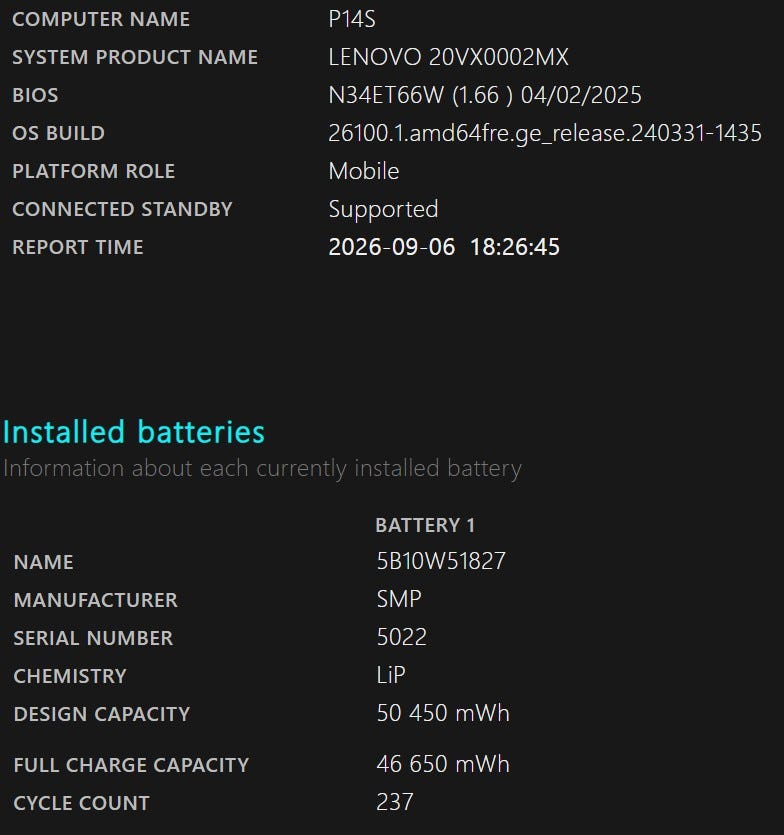This screenshot has width=784, height=835.
Task: Select the battery serial number 5022
Action: tap(402, 637)
